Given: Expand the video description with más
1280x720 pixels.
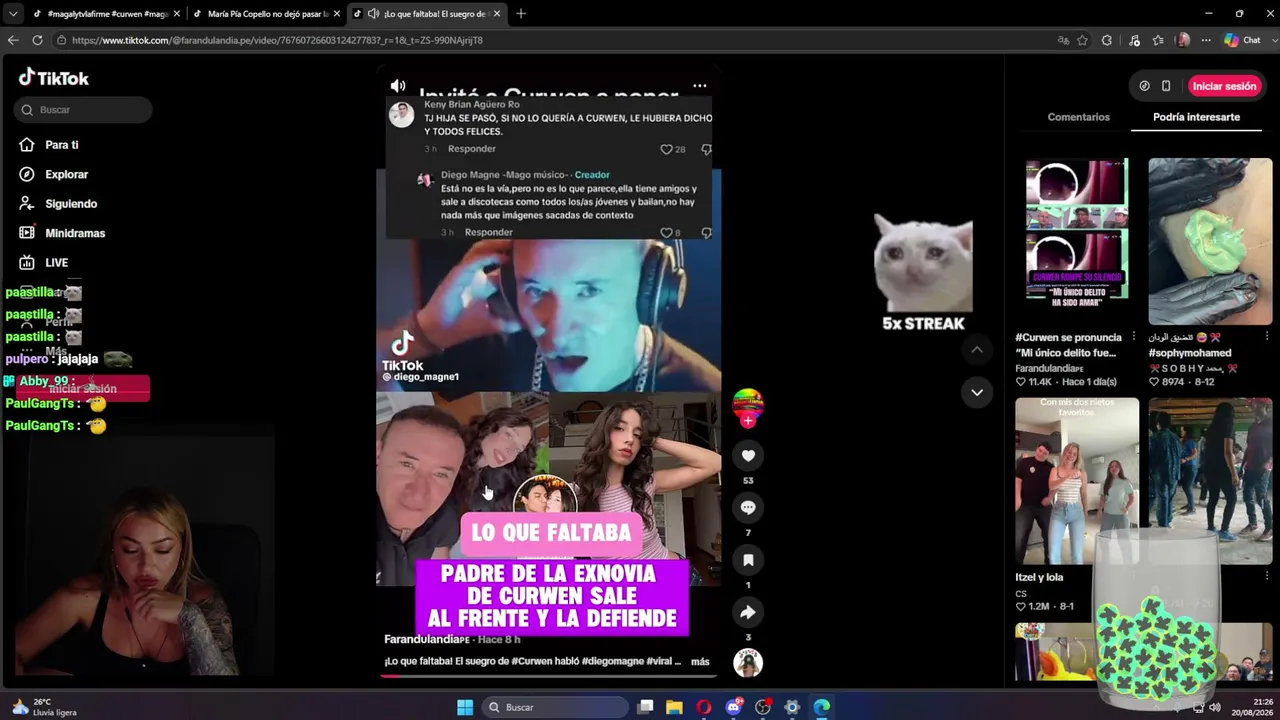Looking at the screenshot, I should coord(700,661).
